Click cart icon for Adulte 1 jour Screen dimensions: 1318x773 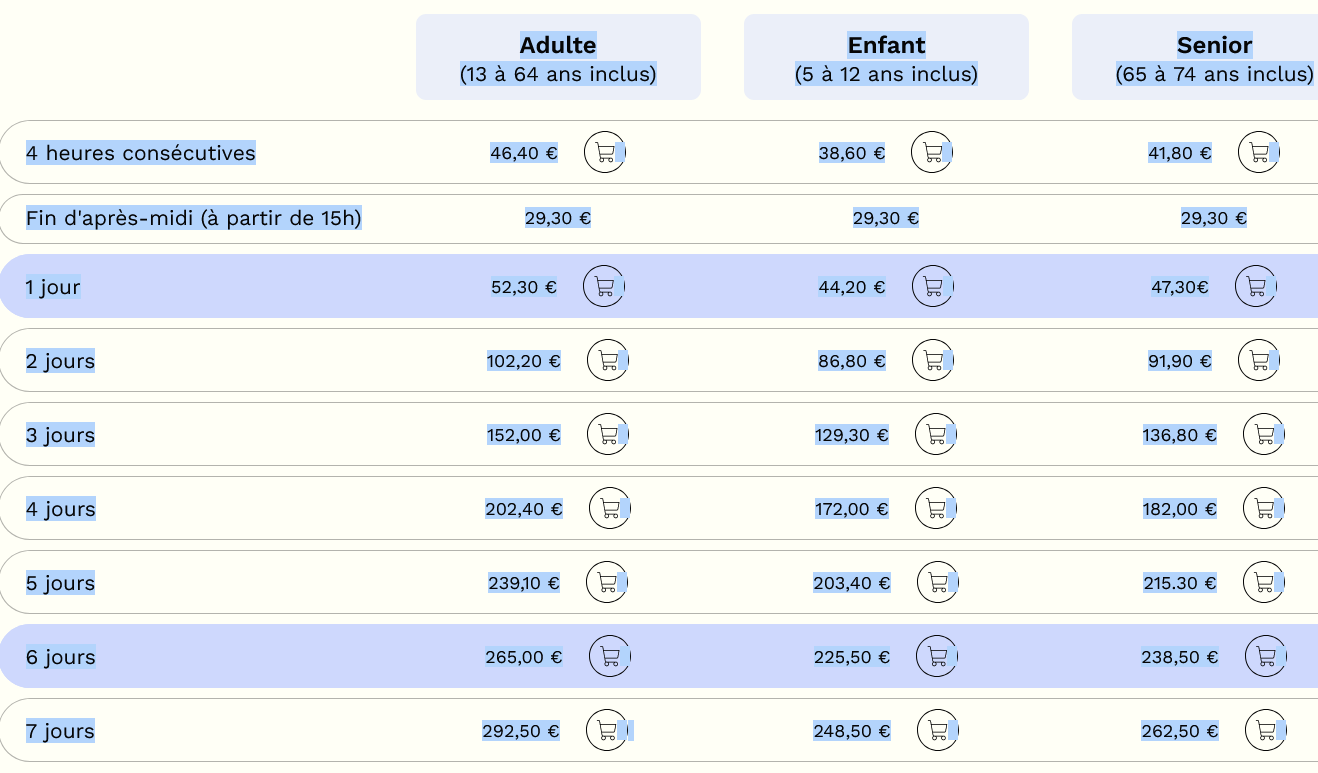603,287
